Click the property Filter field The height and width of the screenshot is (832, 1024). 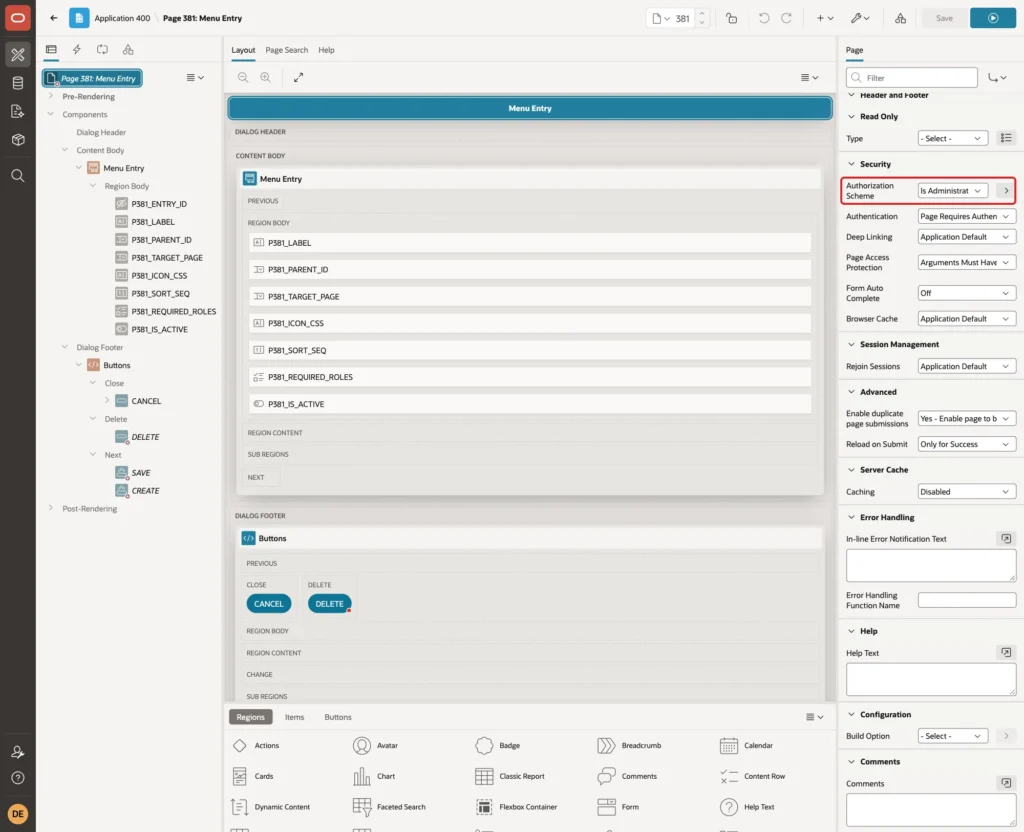click(912, 78)
